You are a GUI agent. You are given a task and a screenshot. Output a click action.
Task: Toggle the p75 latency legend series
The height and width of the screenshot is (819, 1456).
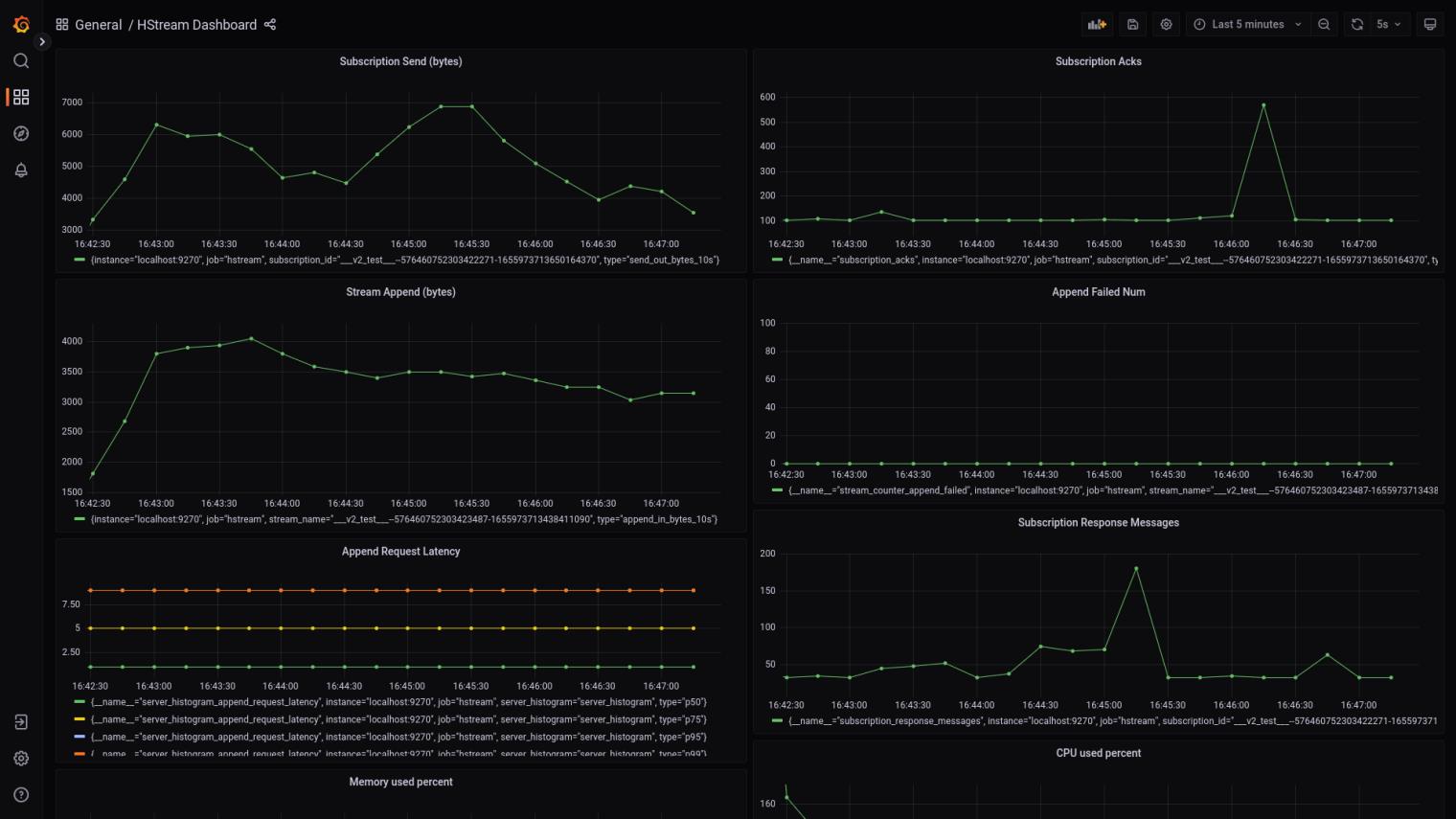[x=398, y=720]
